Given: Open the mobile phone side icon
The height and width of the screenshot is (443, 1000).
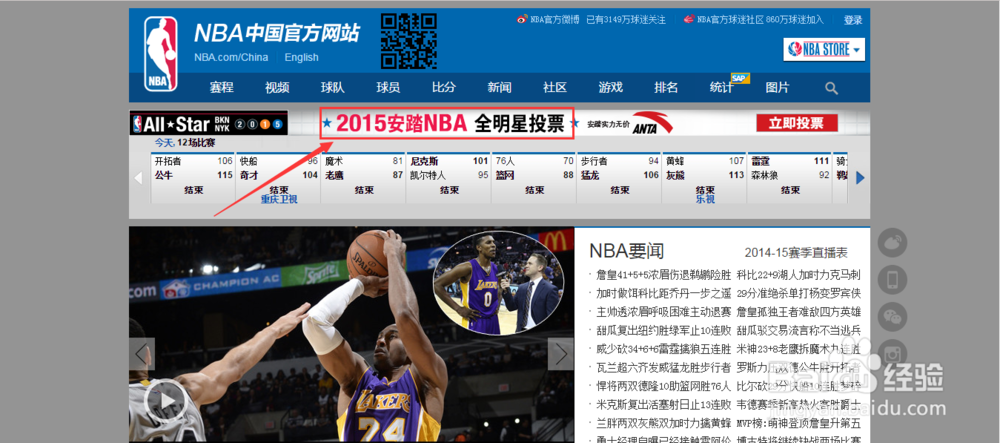Looking at the screenshot, I should [893, 279].
